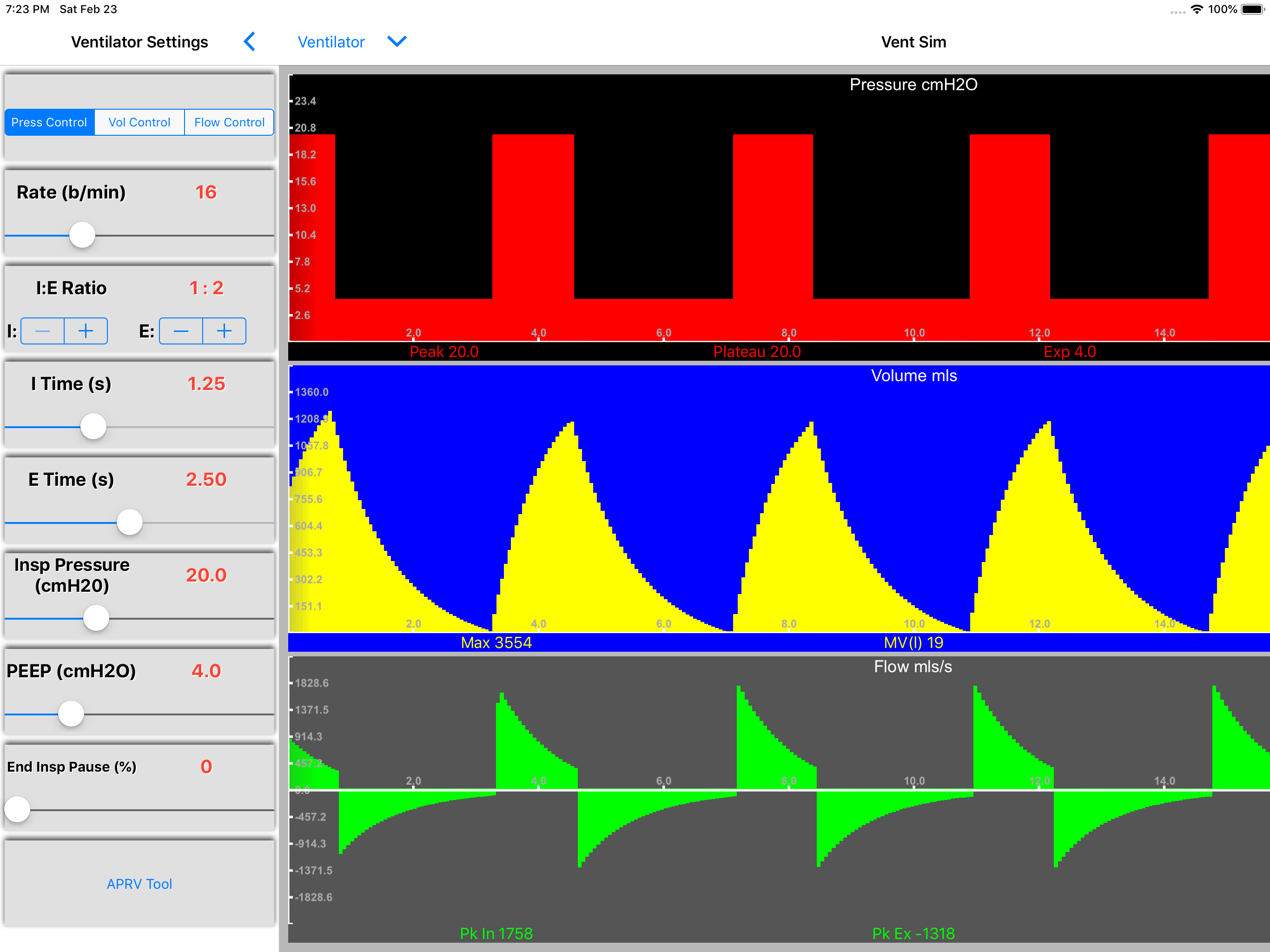Image resolution: width=1270 pixels, height=952 pixels.
Task: Select the Press Control mode
Action: [49, 122]
